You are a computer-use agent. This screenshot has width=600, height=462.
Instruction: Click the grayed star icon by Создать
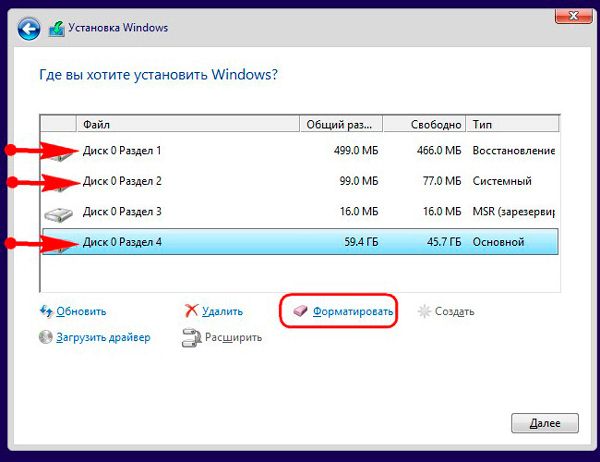(424, 311)
